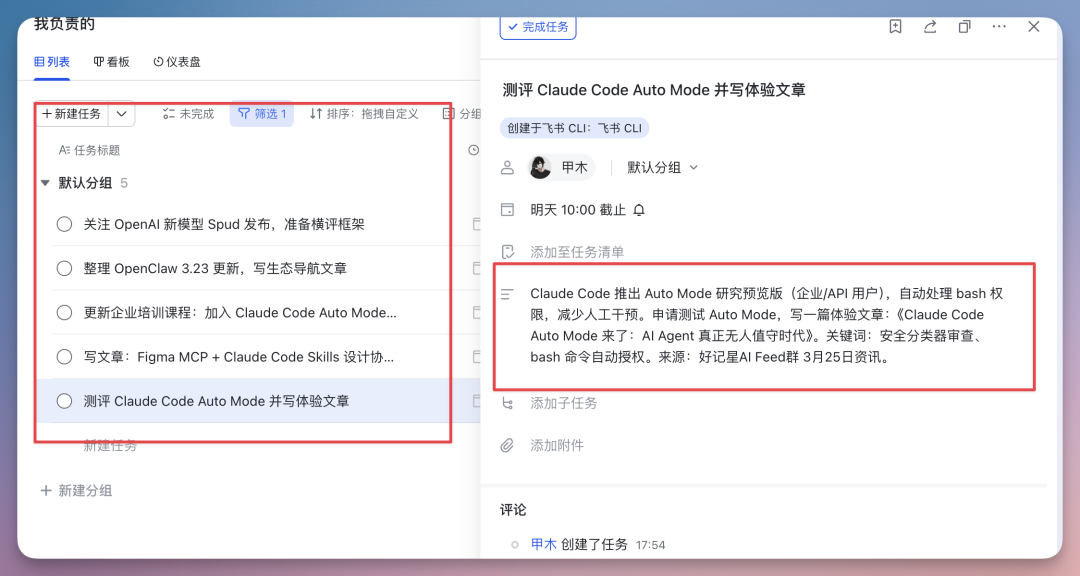The height and width of the screenshot is (576, 1080).
Task: Open the 新建任务 dropdown arrow
Action: click(x=121, y=114)
